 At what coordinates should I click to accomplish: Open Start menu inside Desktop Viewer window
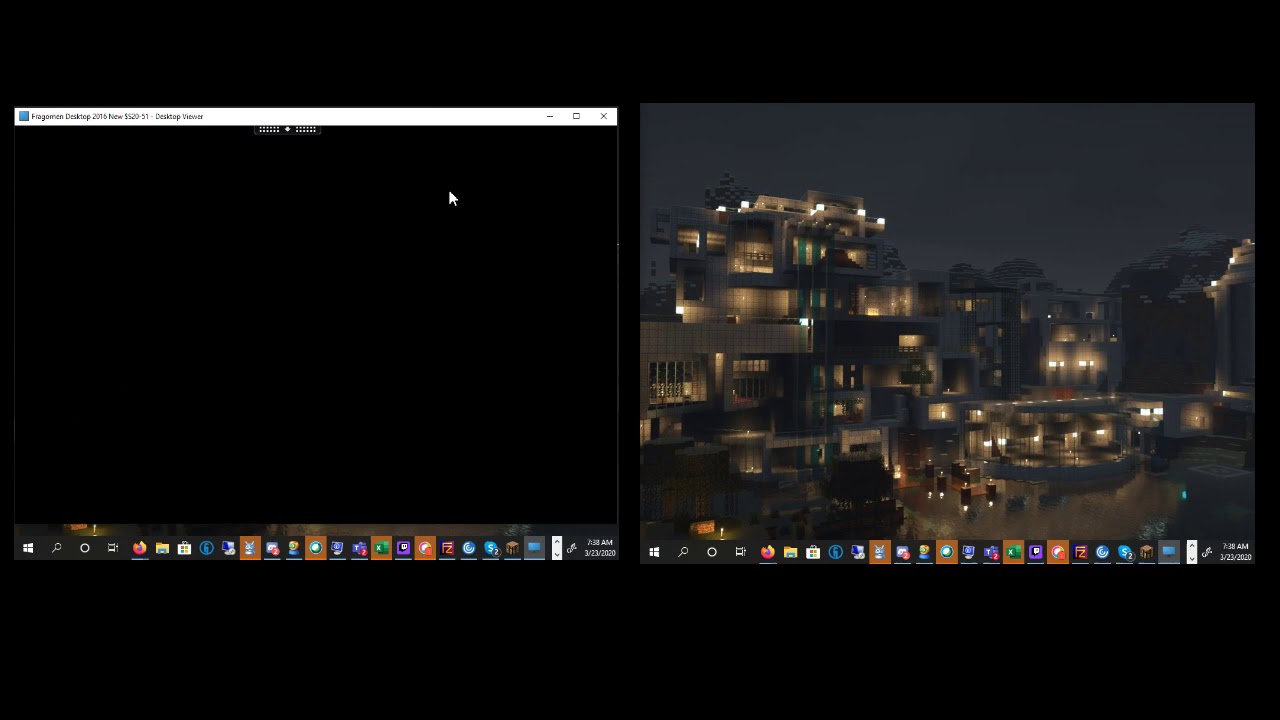[x=28, y=548]
